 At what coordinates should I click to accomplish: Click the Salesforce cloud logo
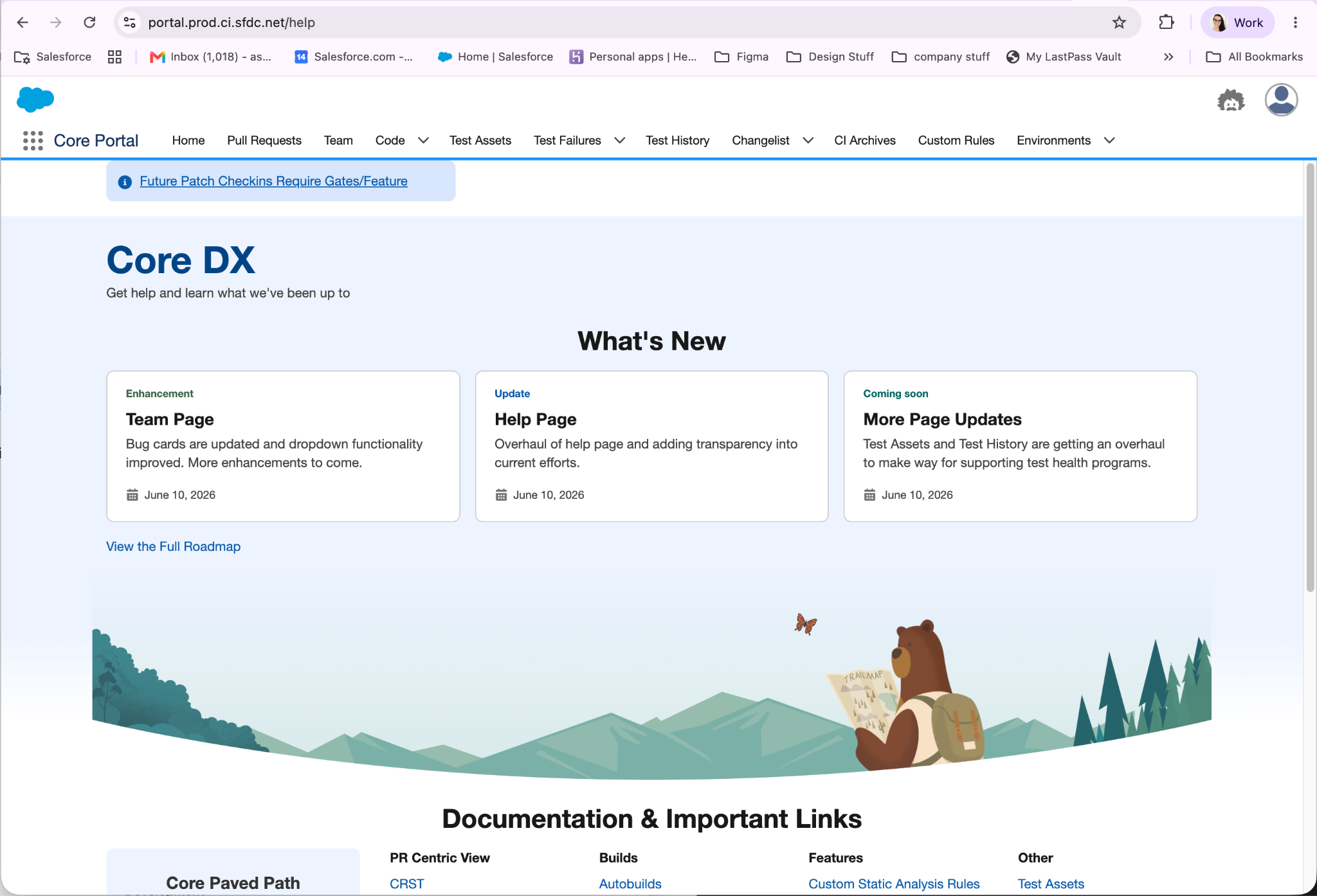[35, 100]
